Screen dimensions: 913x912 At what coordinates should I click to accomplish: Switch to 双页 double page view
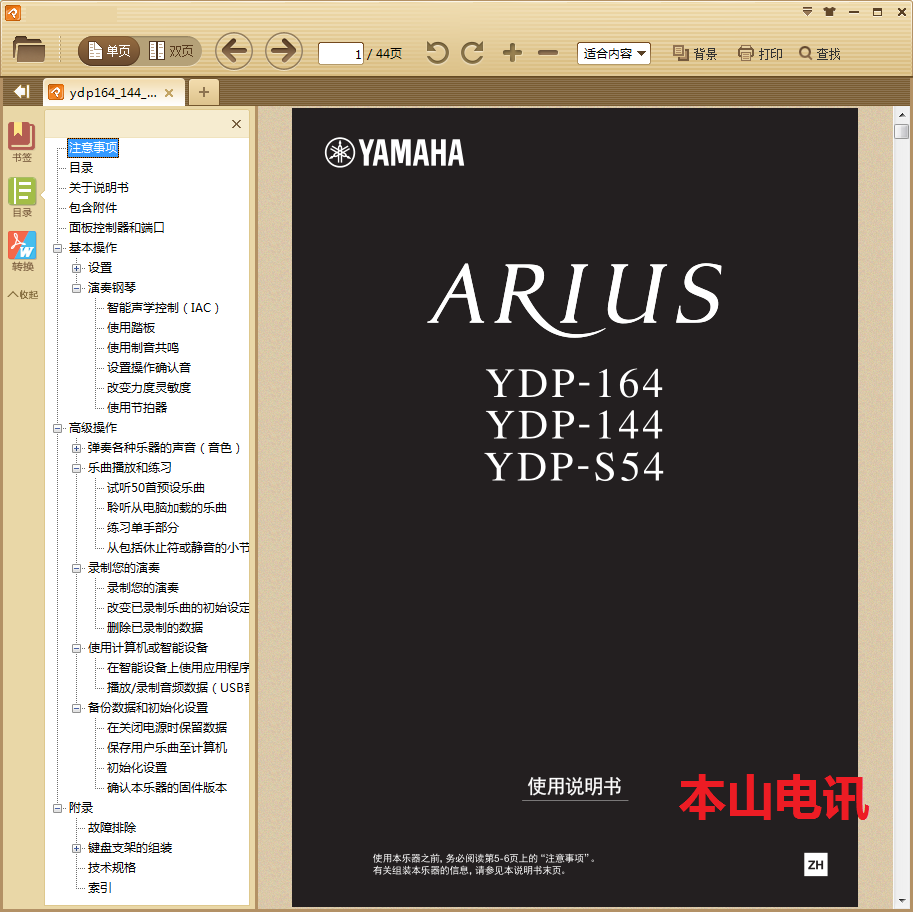click(x=171, y=51)
